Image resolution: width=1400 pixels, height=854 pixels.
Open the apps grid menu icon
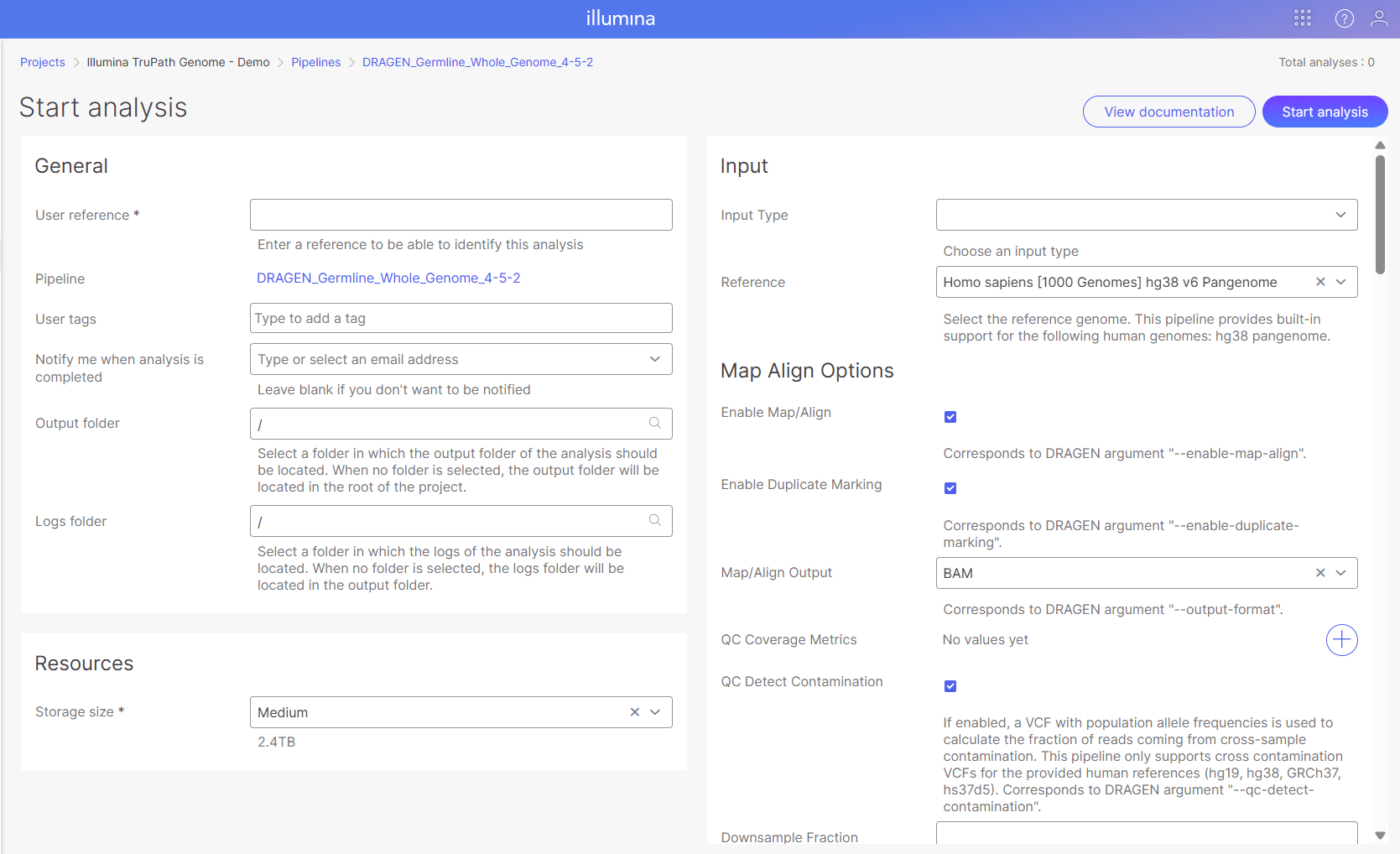click(1302, 18)
